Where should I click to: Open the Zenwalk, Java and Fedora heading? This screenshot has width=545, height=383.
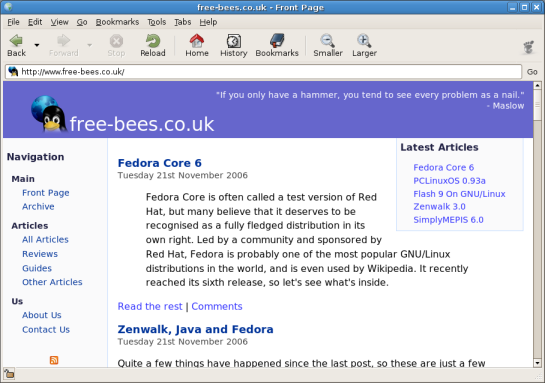coord(195,329)
